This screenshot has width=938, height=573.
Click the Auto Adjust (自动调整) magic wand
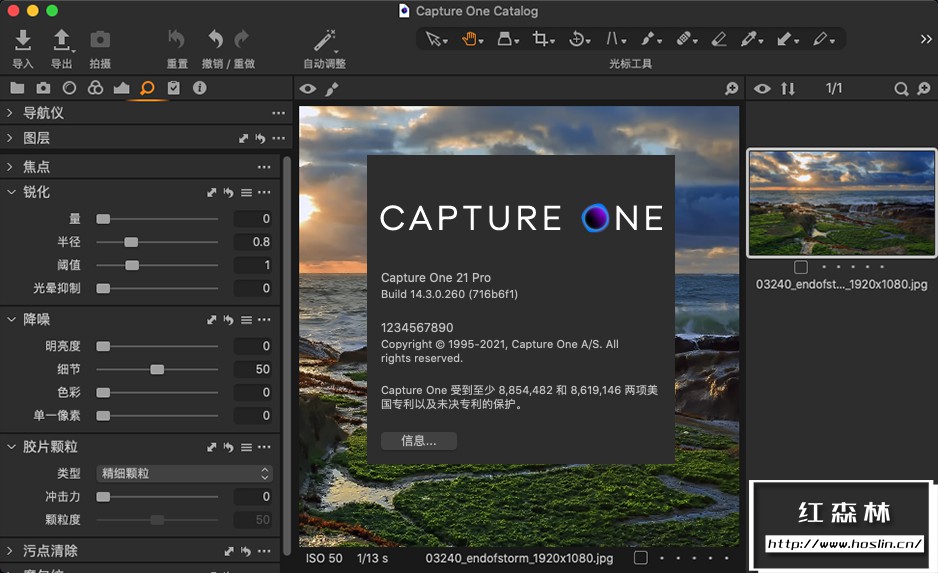tap(324, 40)
